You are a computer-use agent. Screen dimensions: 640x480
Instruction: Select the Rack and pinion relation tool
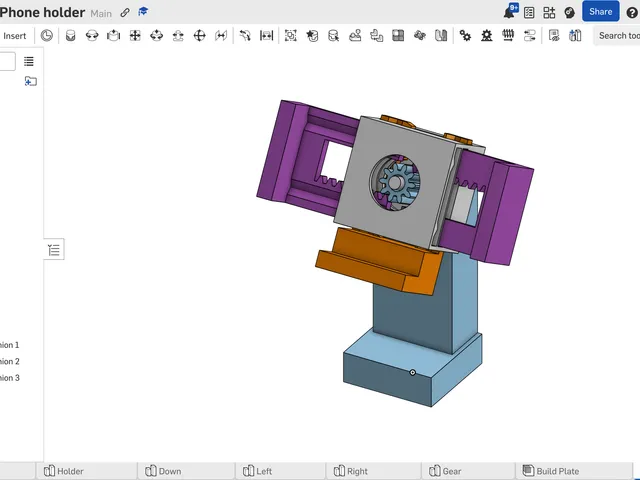tap(487, 36)
